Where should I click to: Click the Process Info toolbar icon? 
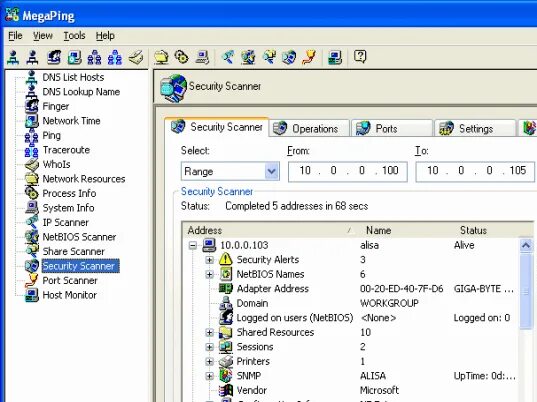(182, 57)
